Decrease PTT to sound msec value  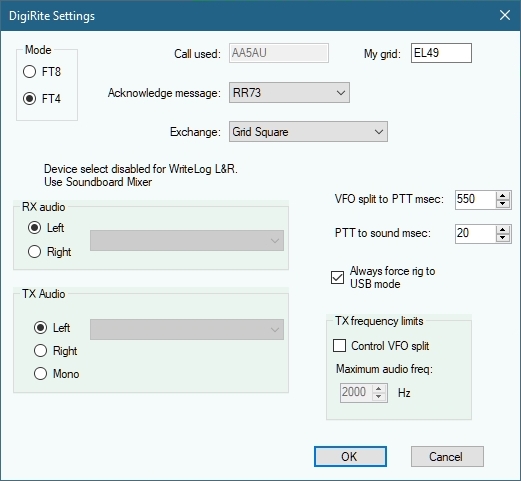(x=503, y=238)
